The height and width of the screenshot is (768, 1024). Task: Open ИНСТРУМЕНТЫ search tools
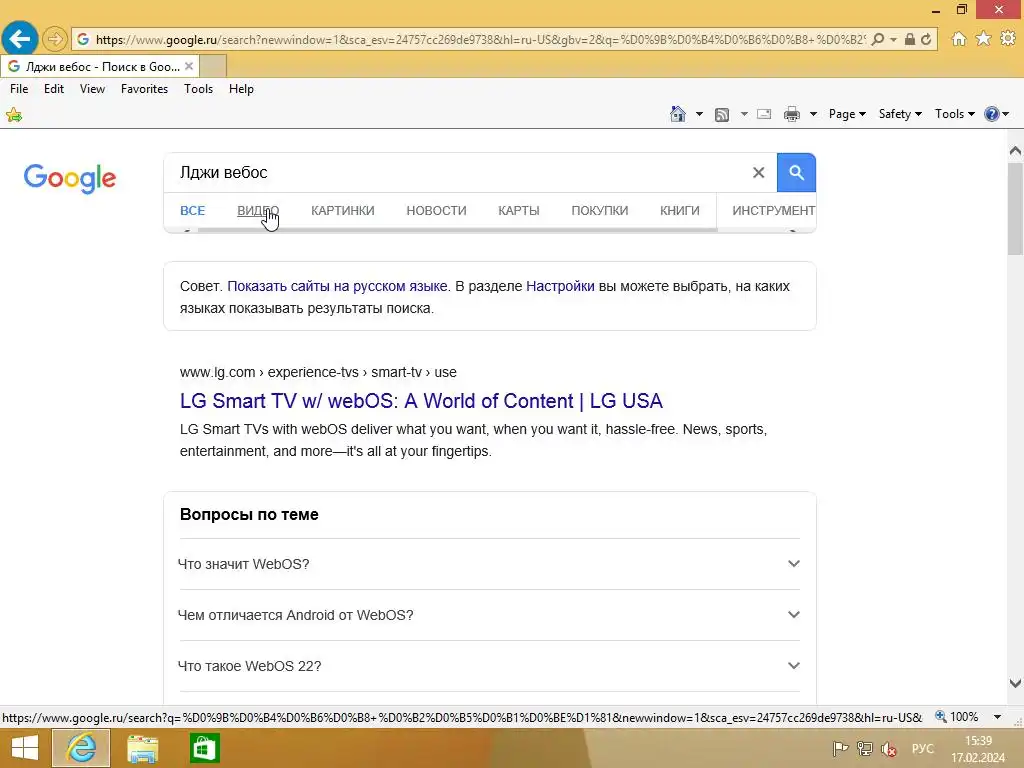click(773, 210)
